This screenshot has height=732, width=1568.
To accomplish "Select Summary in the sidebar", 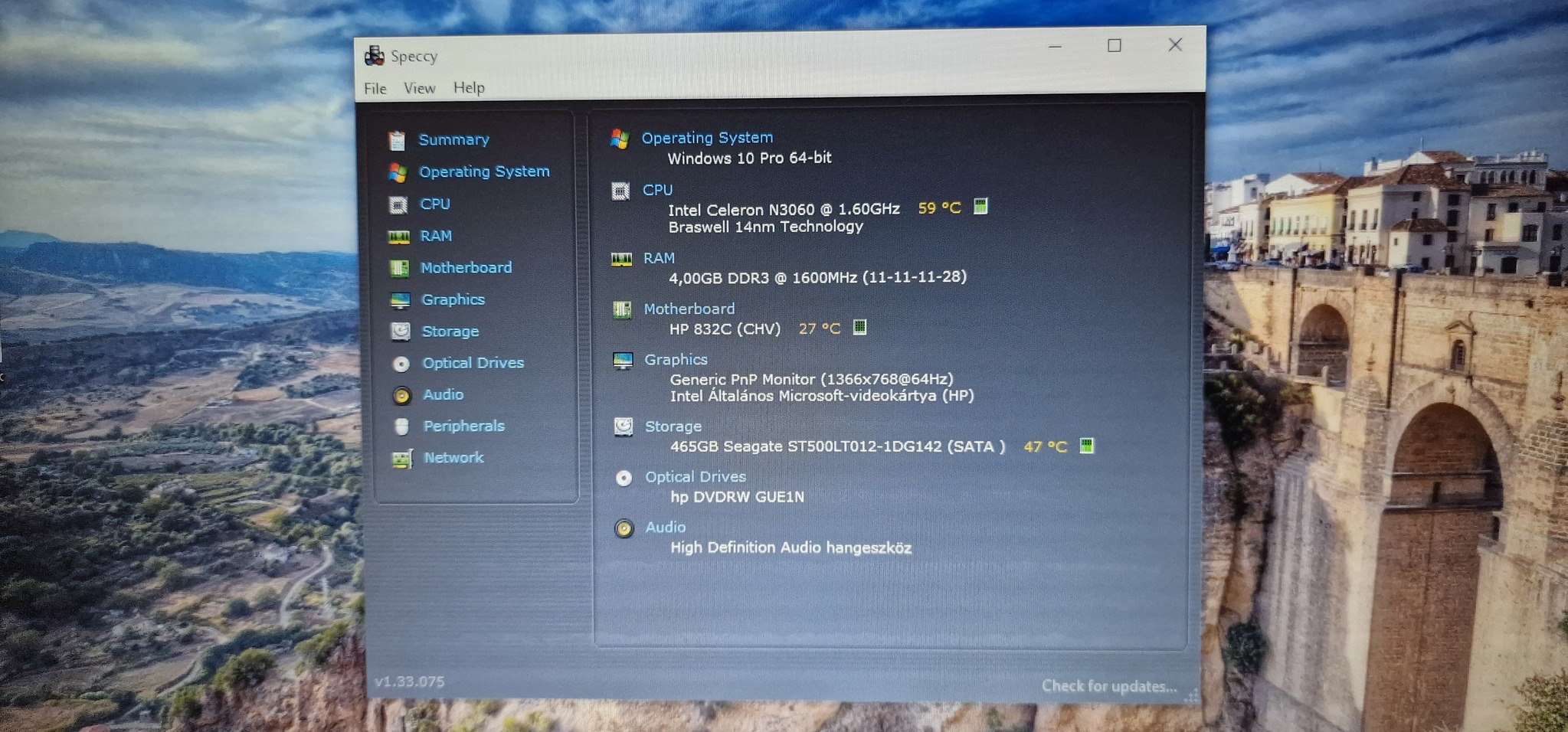I will (454, 139).
